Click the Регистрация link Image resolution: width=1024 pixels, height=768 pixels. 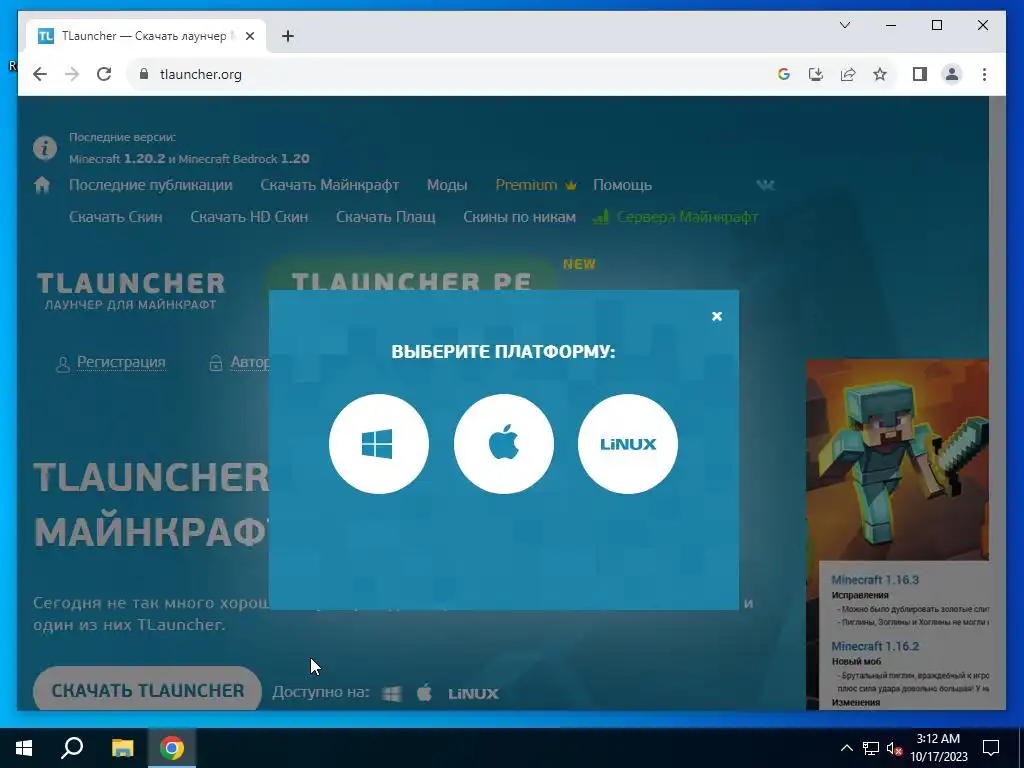pos(121,362)
